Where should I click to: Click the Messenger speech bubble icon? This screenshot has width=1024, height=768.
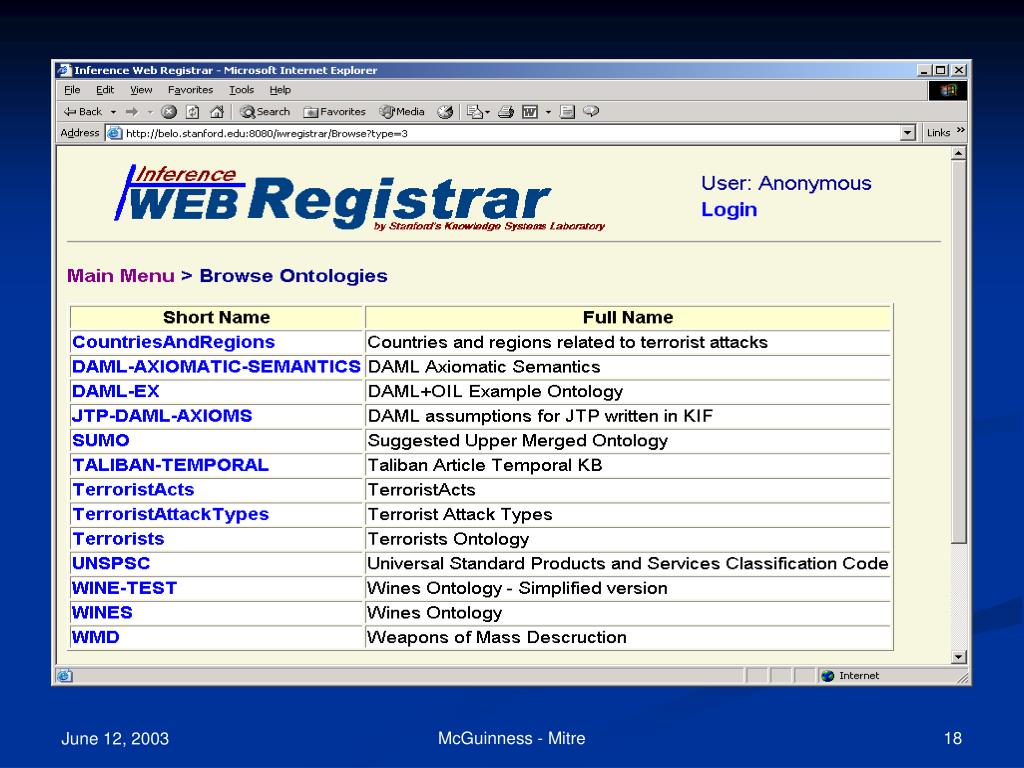coord(591,112)
